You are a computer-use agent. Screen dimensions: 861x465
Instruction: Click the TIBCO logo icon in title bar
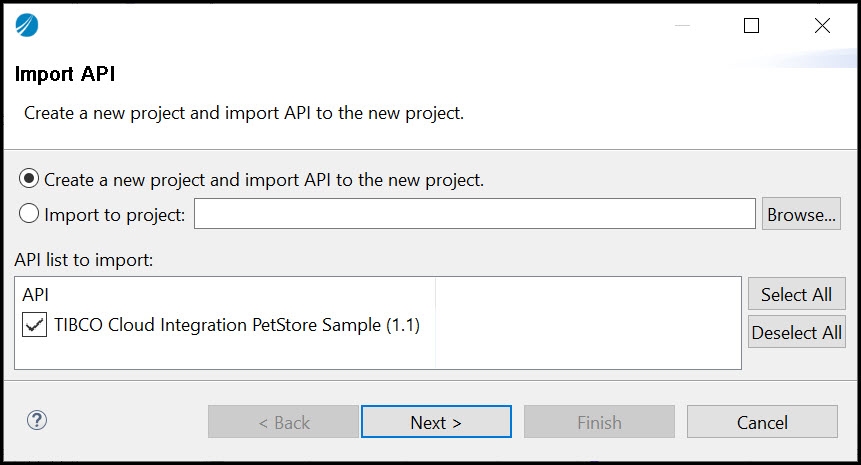coord(27,25)
